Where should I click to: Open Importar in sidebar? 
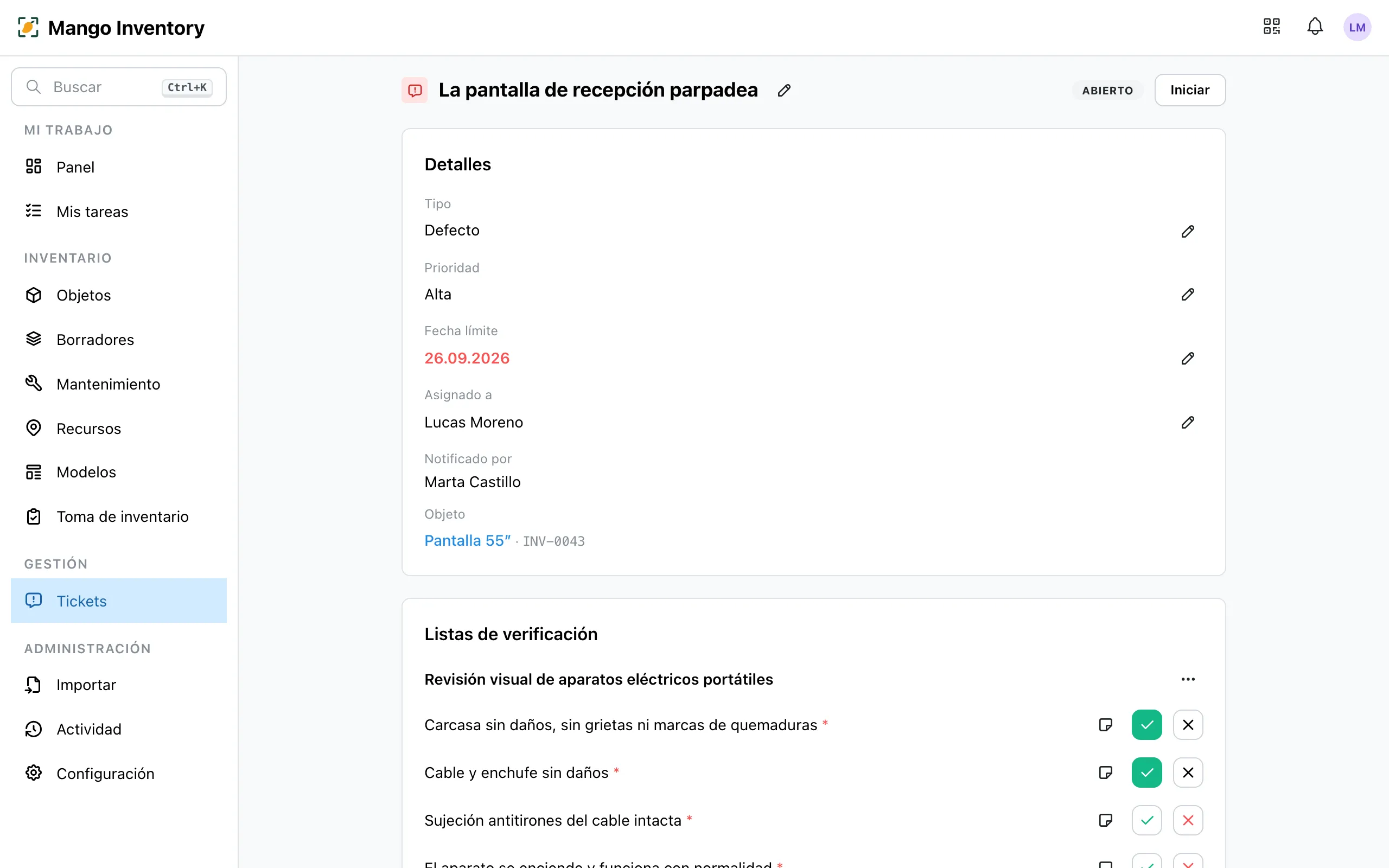click(119, 684)
